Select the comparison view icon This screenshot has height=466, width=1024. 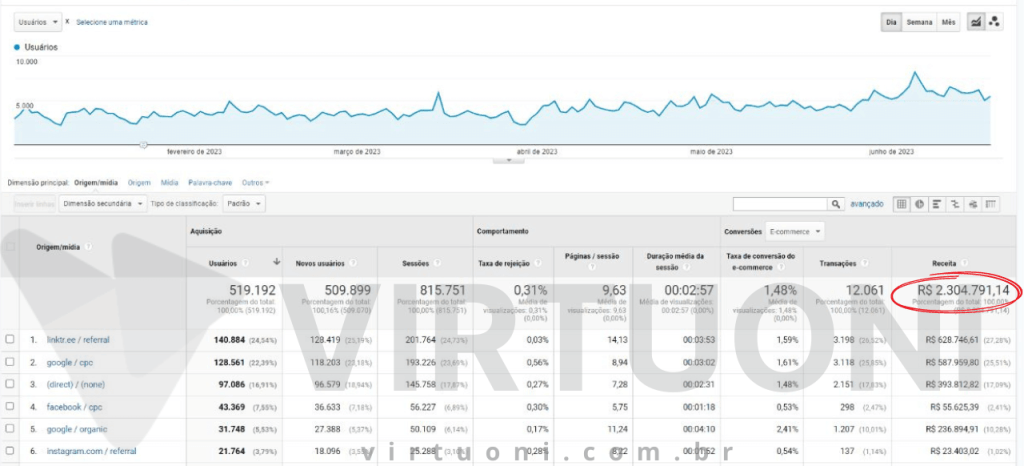(x=955, y=204)
